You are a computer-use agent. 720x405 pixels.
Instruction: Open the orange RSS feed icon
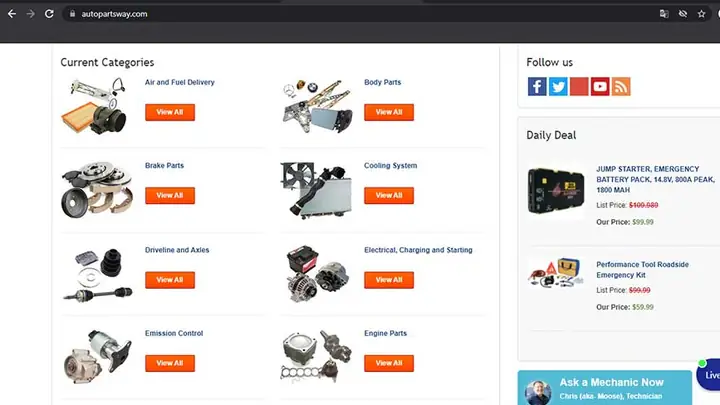coord(621,86)
